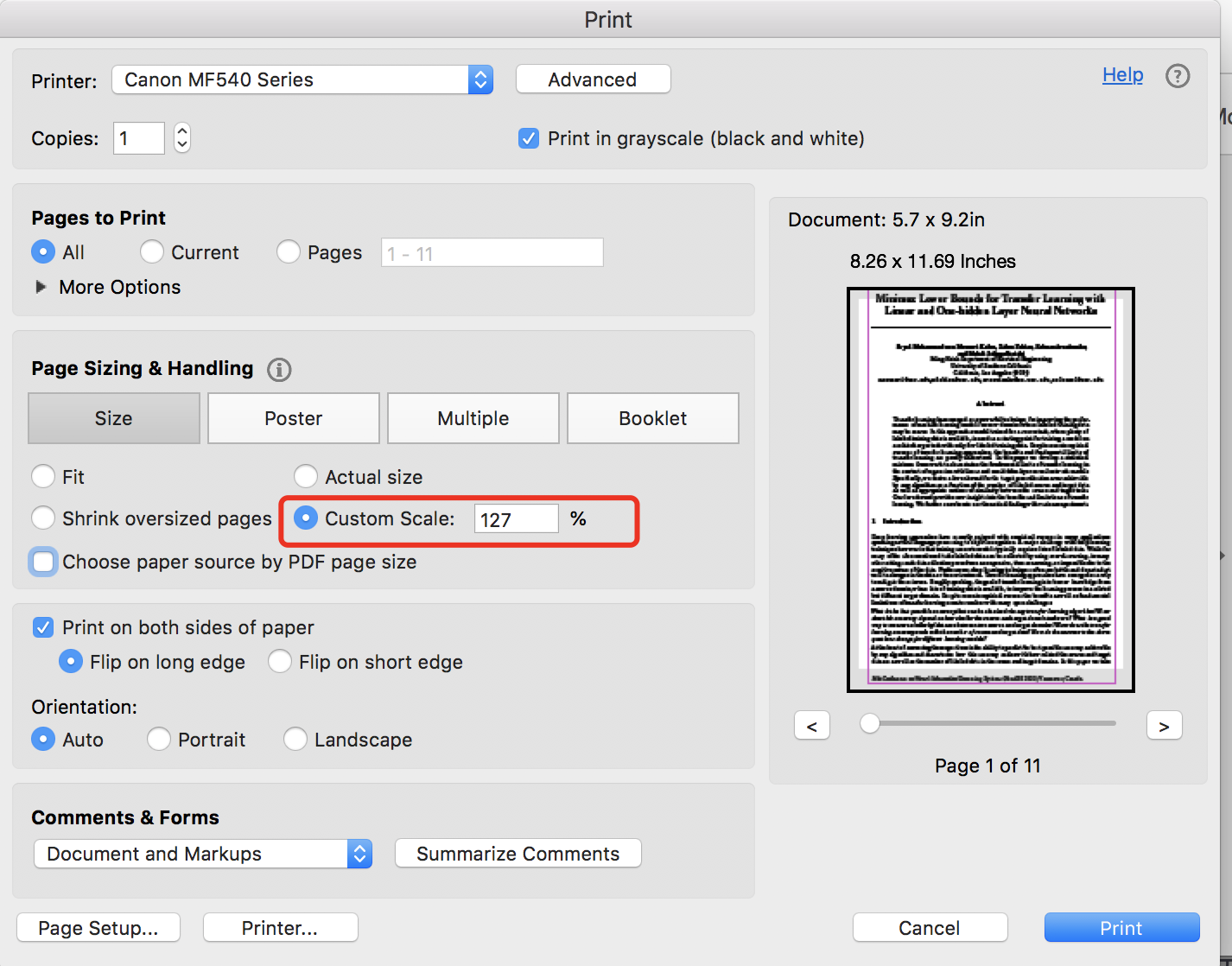Cancel the print dialog
1232x966 pixels.
coord(930,928)
